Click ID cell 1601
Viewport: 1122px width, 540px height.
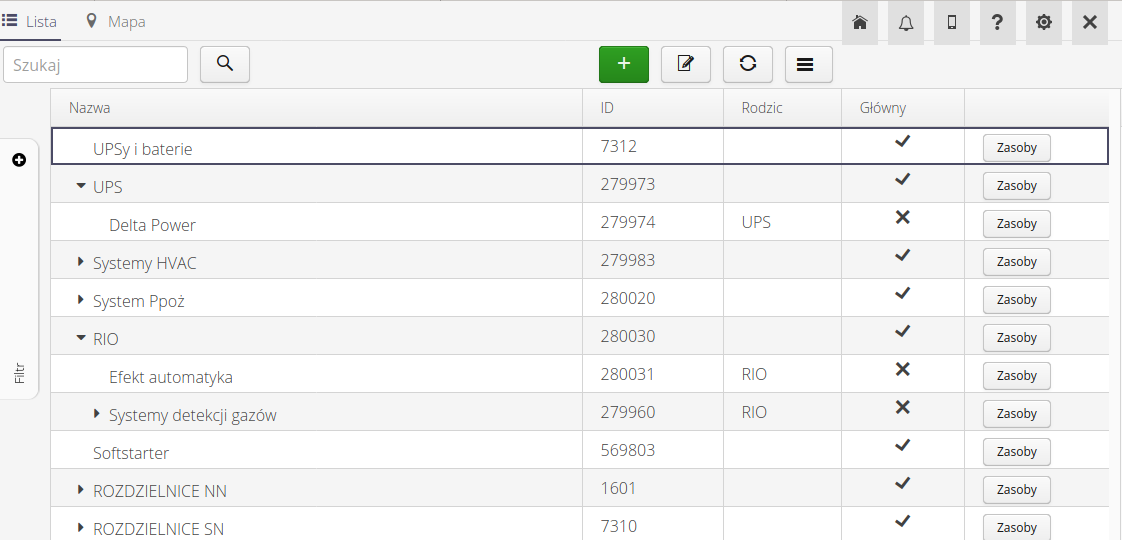click(618, 489)
